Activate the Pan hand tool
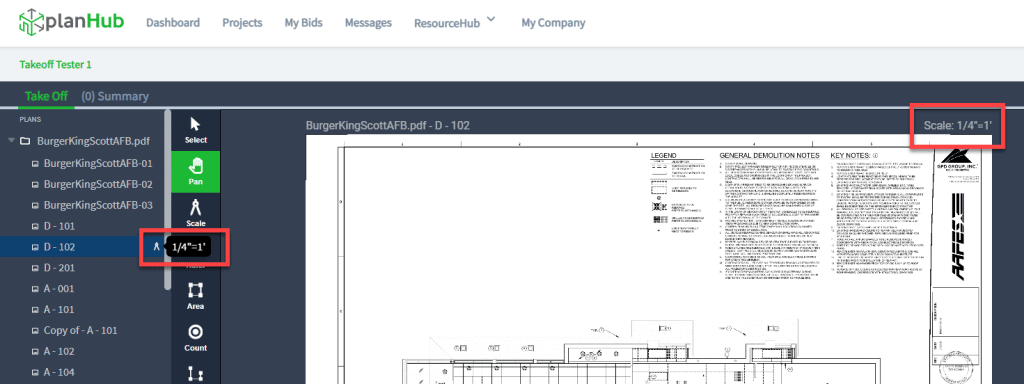Image resolution: width=1024 pixels, height=384 pixels. (195, 172)
